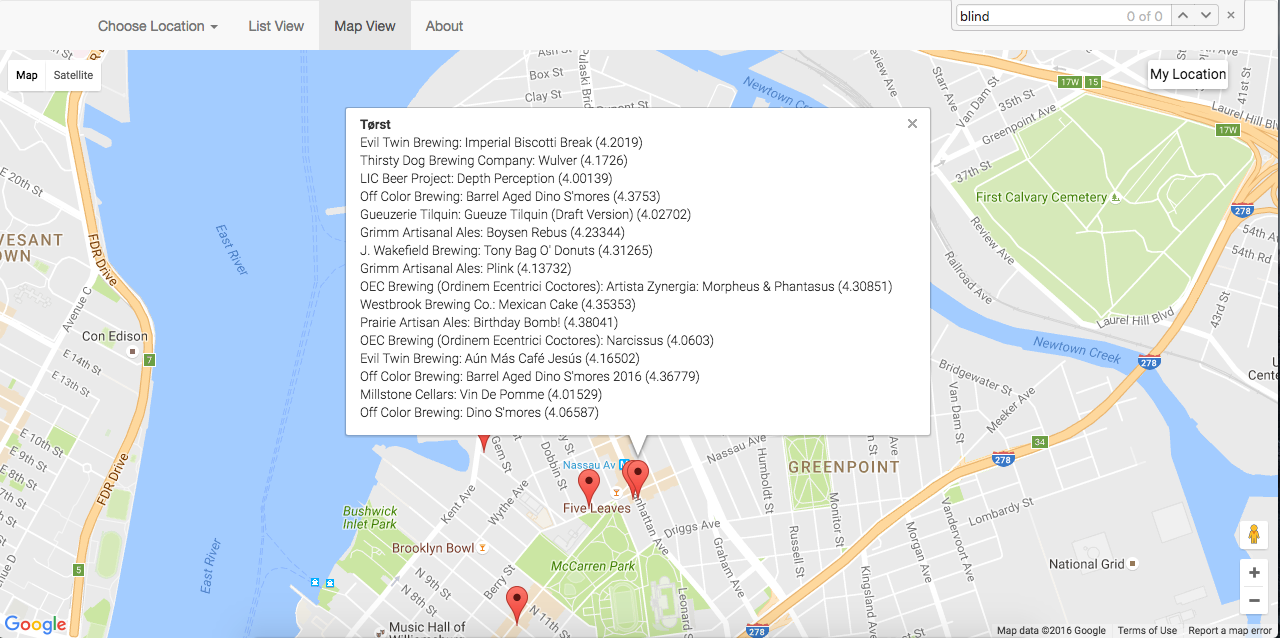Image resolution: width=1280 pixels, height=638 pixels.
Task: Click the Evil Twin Imperial Biscotti Break line
Action: pyautogui.click(x=501, y=142)
